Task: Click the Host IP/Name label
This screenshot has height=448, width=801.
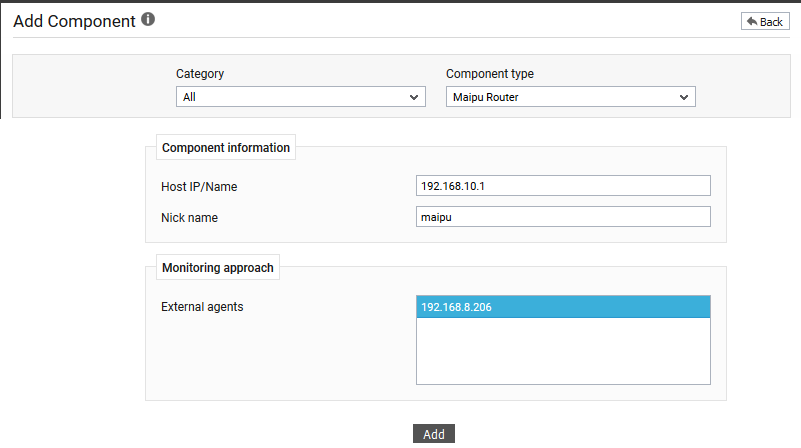Action: (199, 187)
